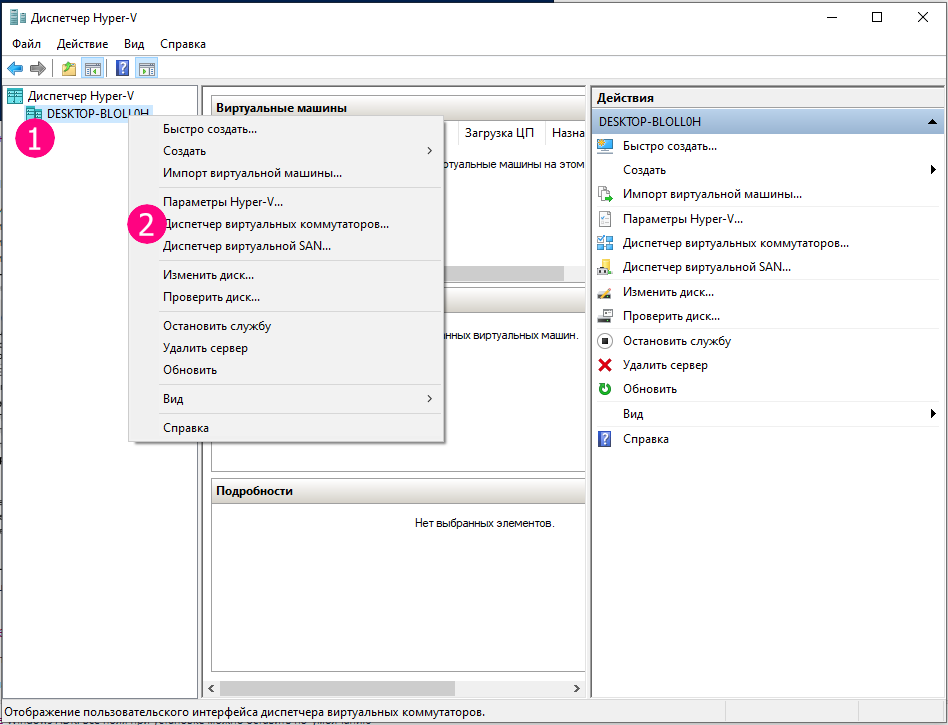948x725 pixels.
Task: Choose Импорт виртуальной машины... in context menu
Action: coord(287,173)
